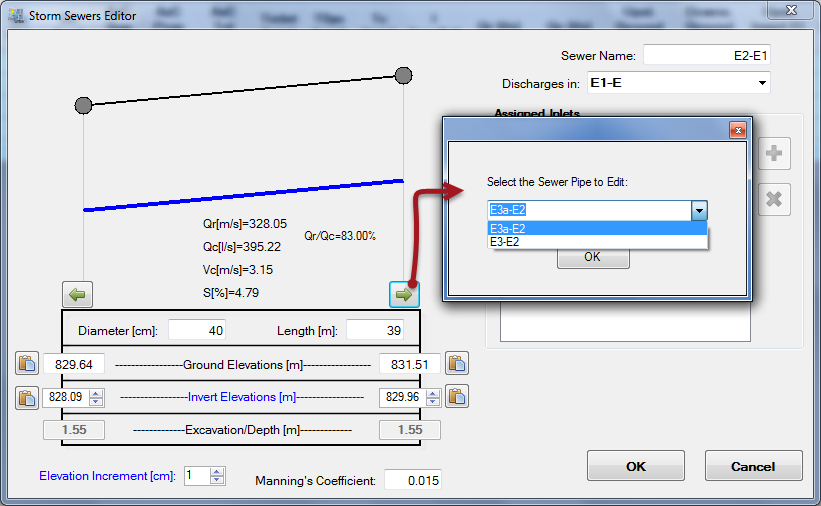
Task: Paste into left ground elevation using clipboard icon
Action: pyautogui.click(x=27, y=364)
